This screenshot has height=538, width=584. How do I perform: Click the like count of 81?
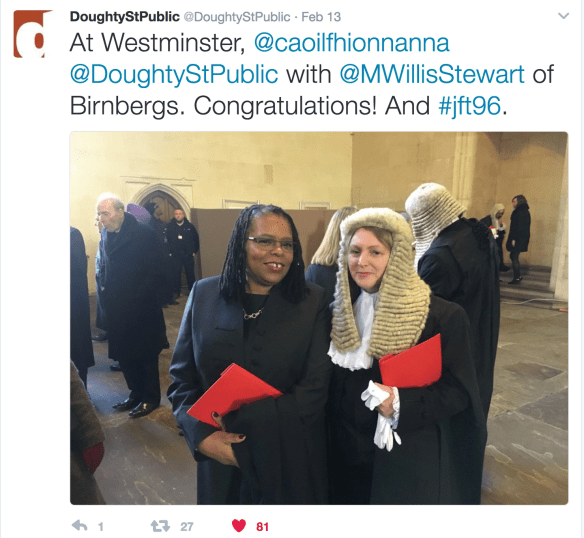[262, 526]
